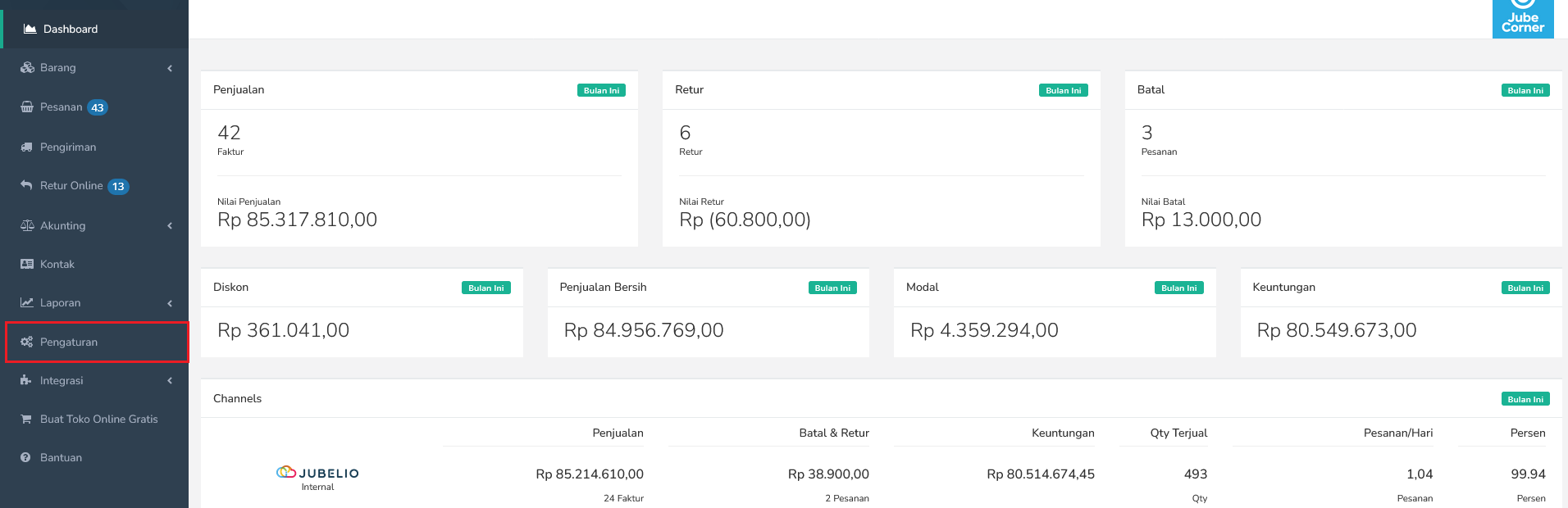Click Bulan Ini badge on Batal card
Image resolution: width=1568 pixels, height=508 pixels.
[x=1525, y=90]
